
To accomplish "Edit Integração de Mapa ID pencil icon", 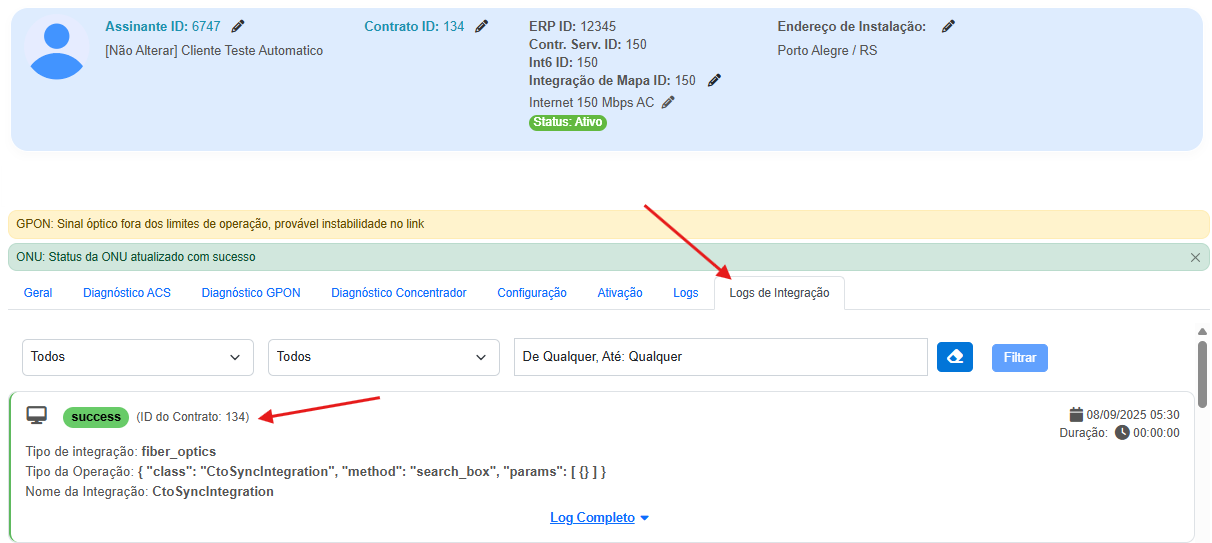I will 714,80.
